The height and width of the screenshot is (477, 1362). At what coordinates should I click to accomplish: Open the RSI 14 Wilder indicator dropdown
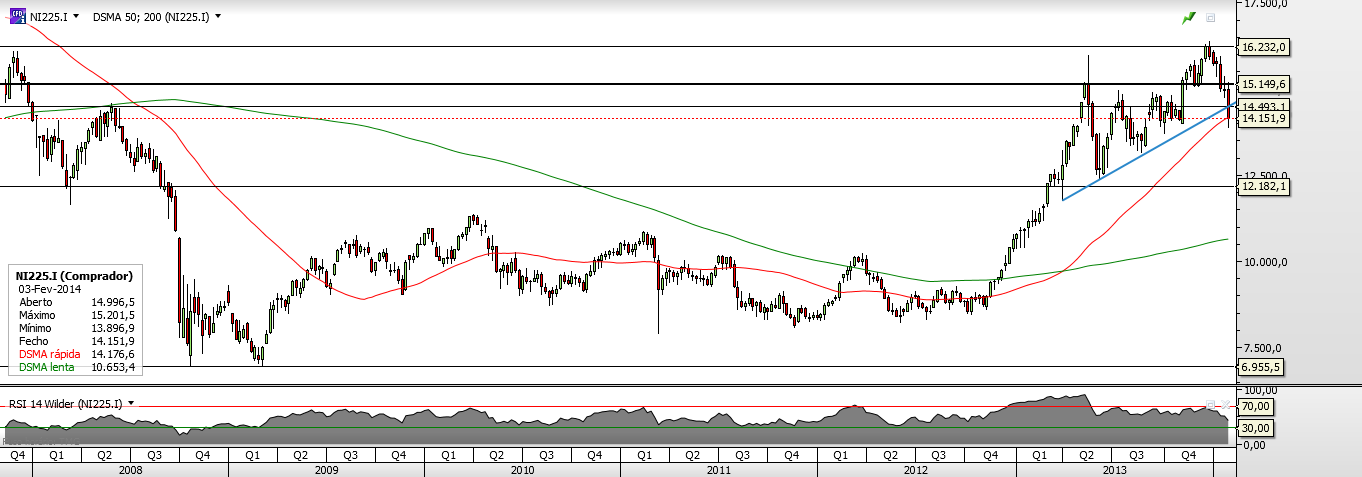(131, 403)
